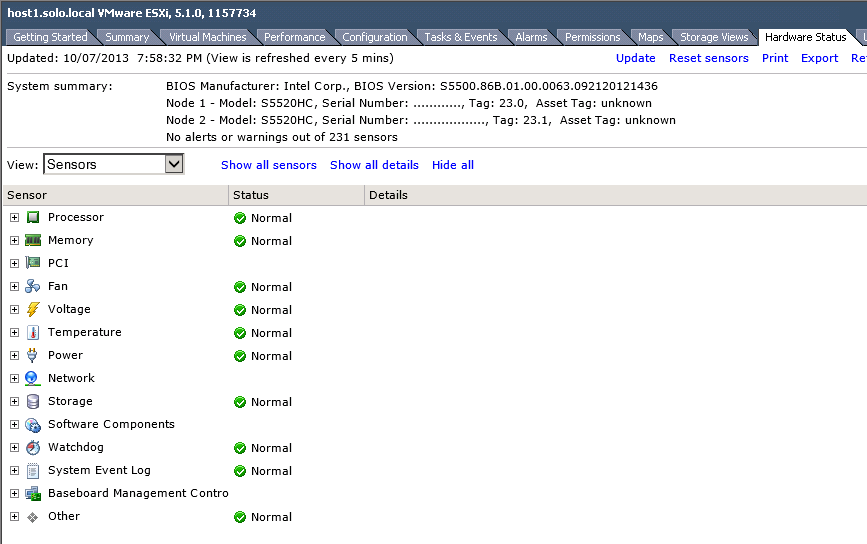Image resolution: width=867 pixels, height=544 pixels.
Task: Click the Print link
Action: tap(775, 58)
